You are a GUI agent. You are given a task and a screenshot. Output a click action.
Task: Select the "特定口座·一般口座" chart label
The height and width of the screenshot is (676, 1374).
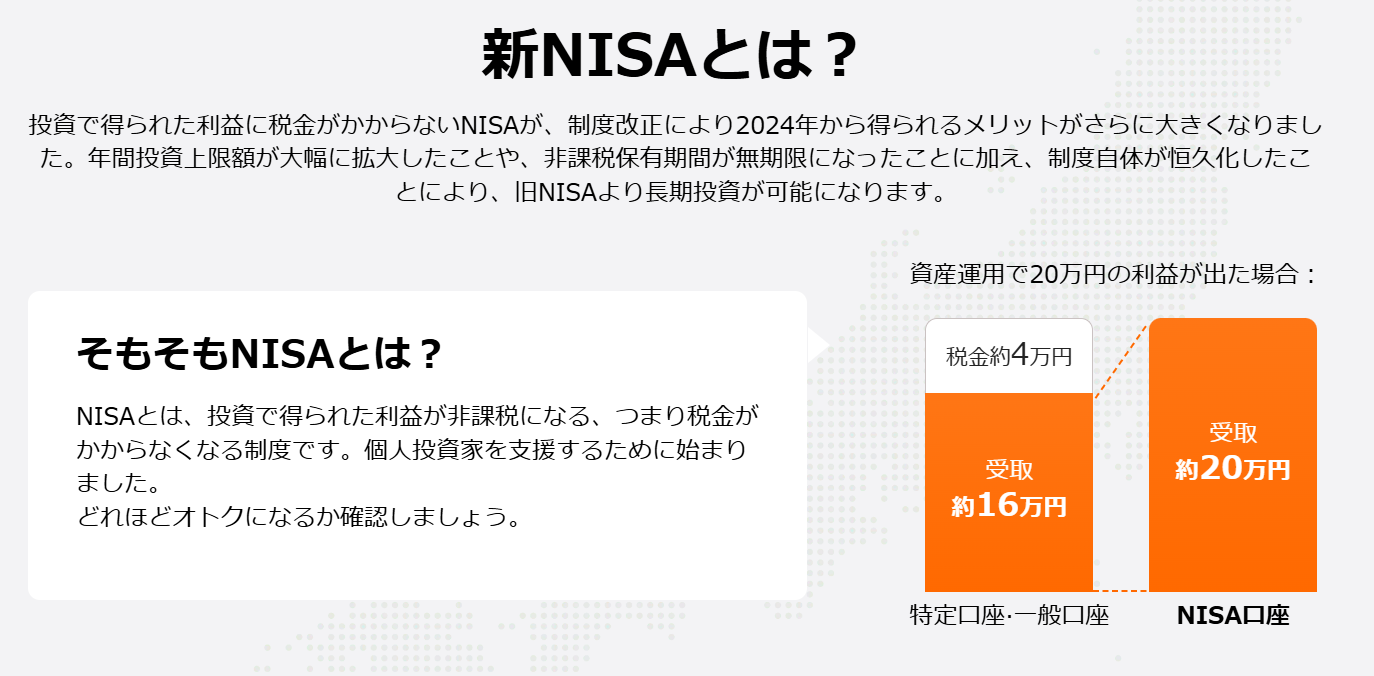pos(1008,615)
